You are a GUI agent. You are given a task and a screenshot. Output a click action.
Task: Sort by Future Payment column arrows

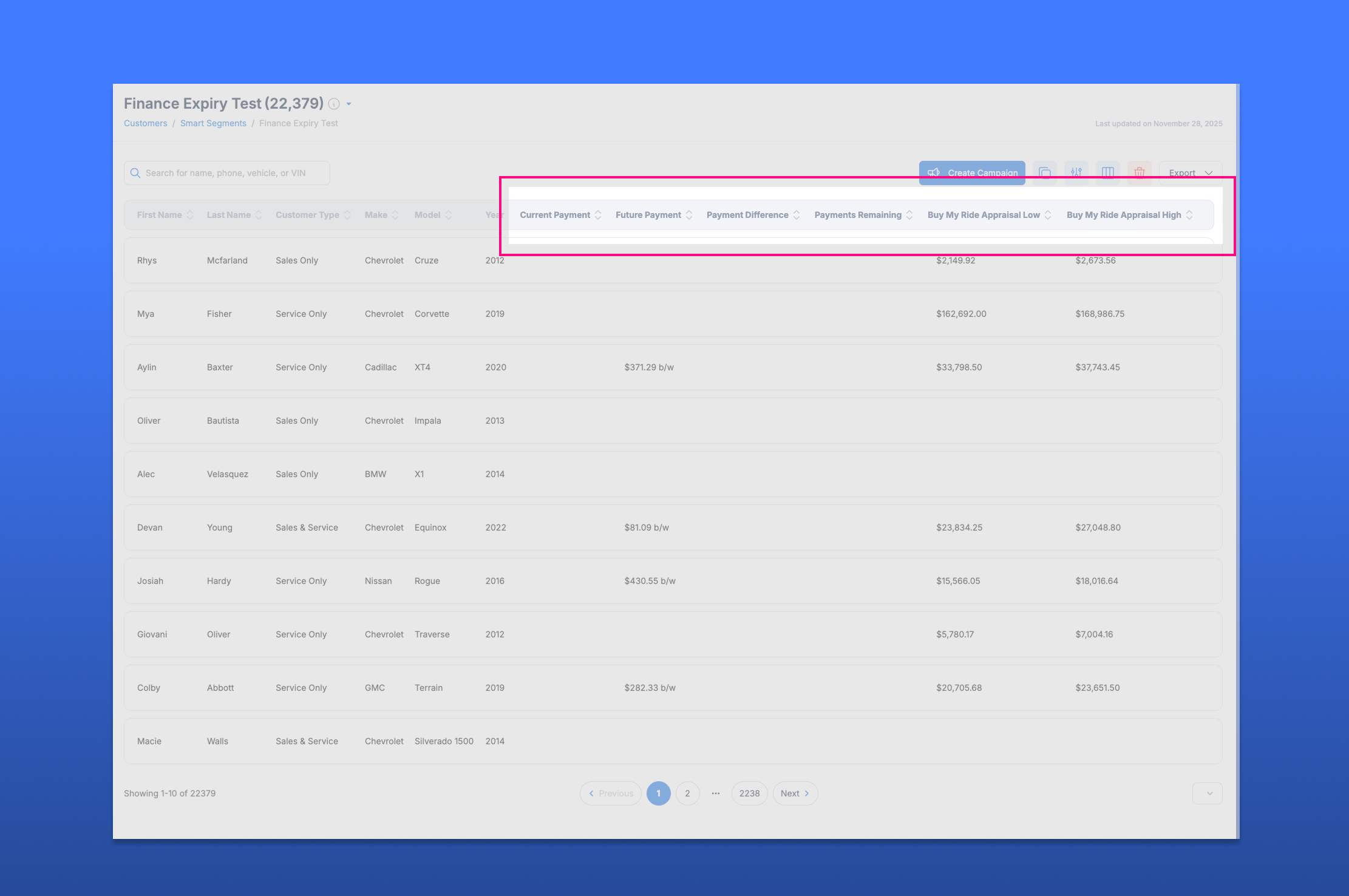(689, 215)
